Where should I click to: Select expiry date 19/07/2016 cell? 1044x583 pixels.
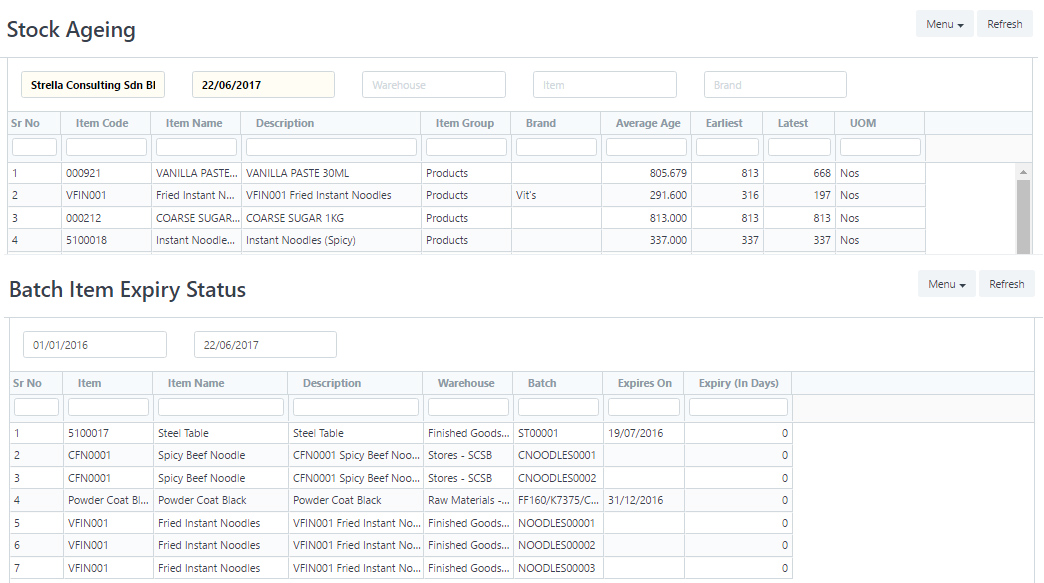point(644,433)
